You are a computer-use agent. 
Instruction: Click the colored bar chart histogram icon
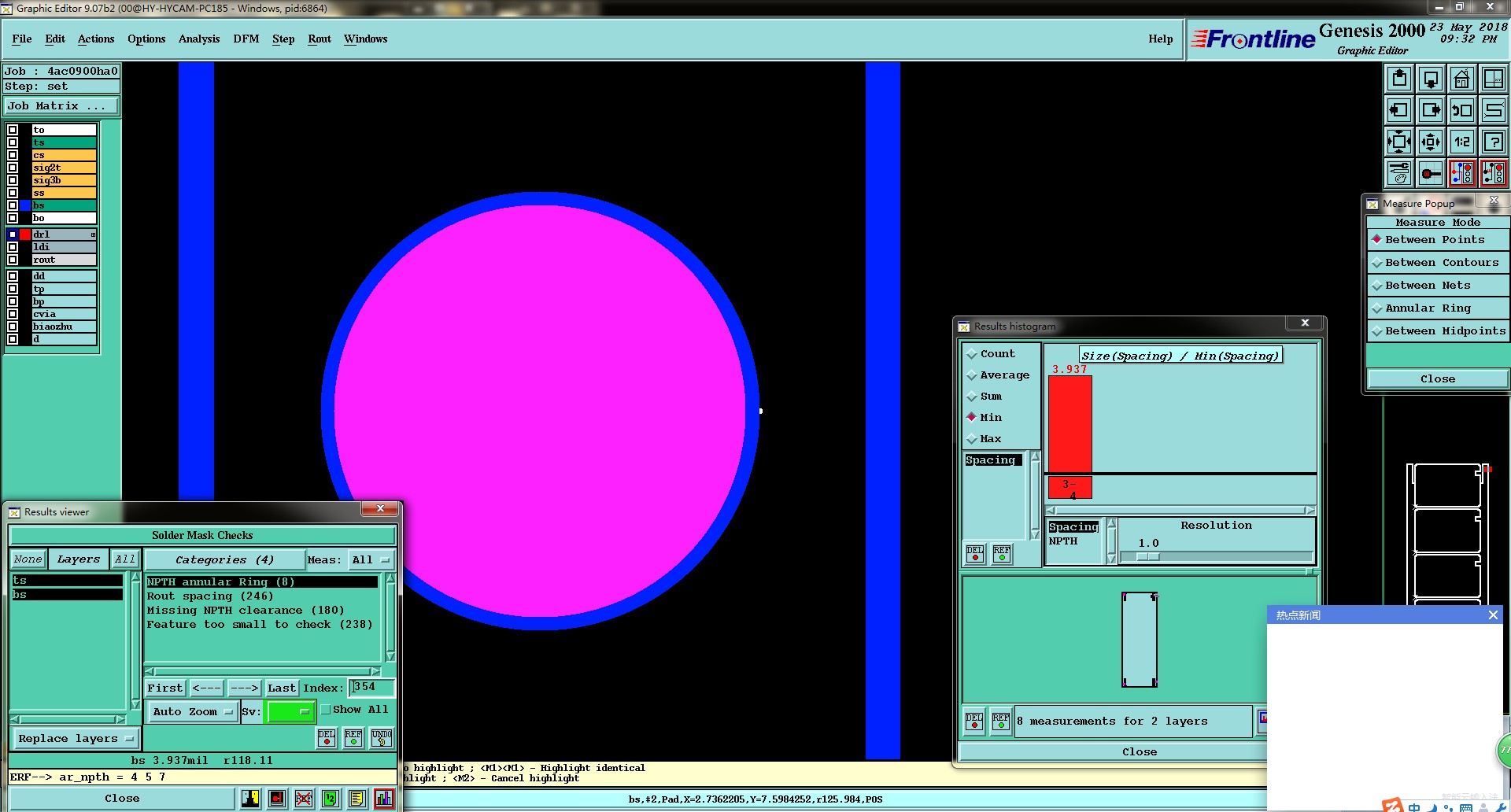384,799
